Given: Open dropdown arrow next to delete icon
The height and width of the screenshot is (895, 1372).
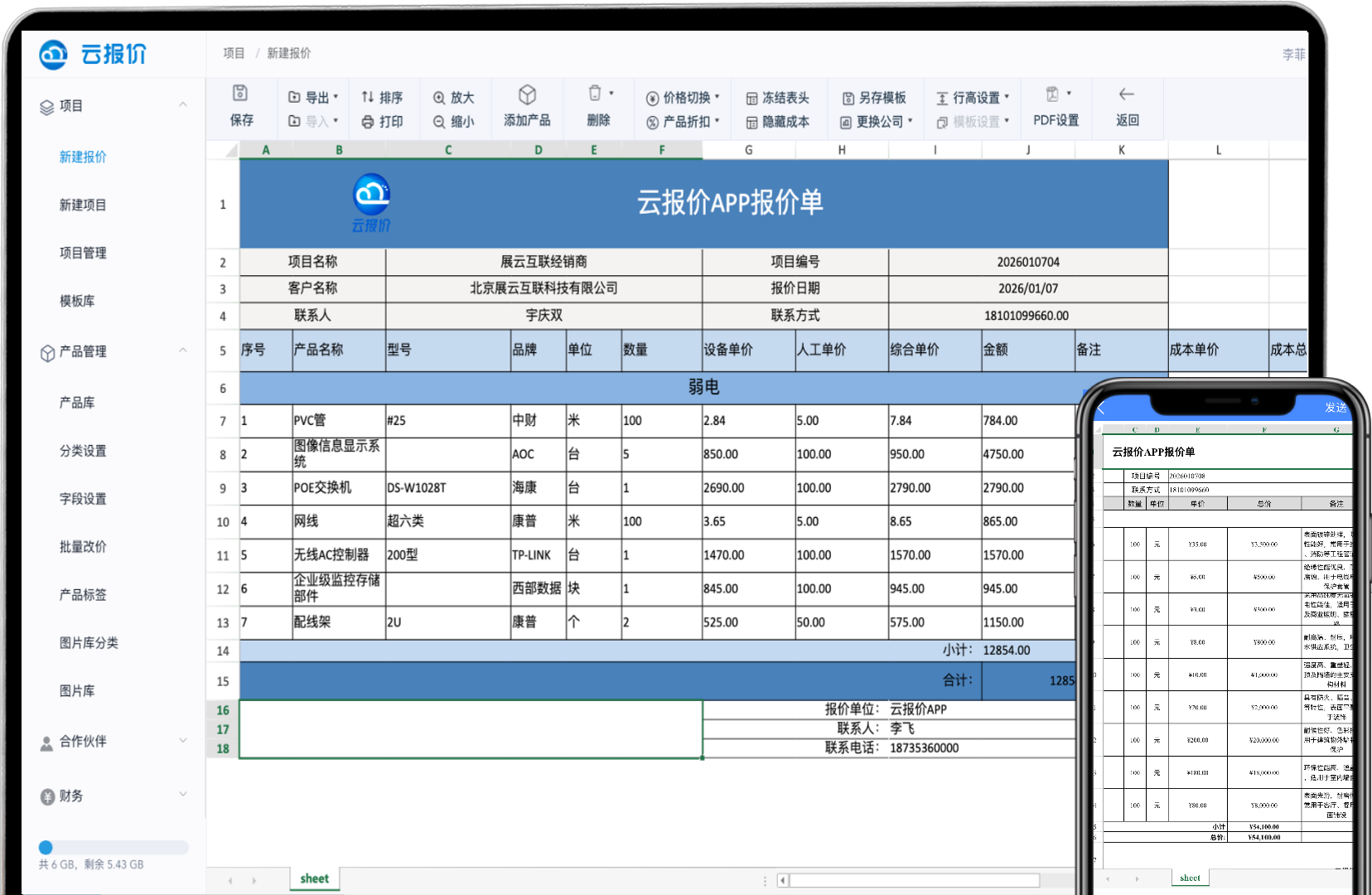Looking at the screenshot, I should click(611, 94).
